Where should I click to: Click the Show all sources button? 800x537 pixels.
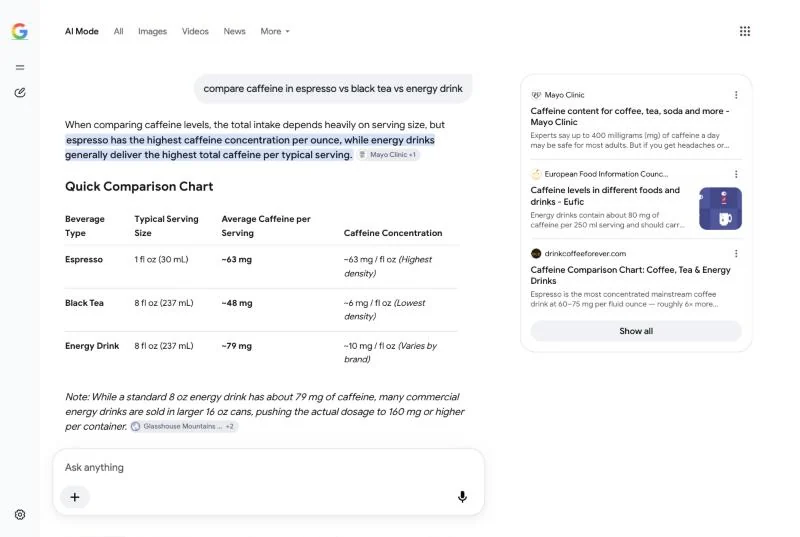tap(636, 331)
